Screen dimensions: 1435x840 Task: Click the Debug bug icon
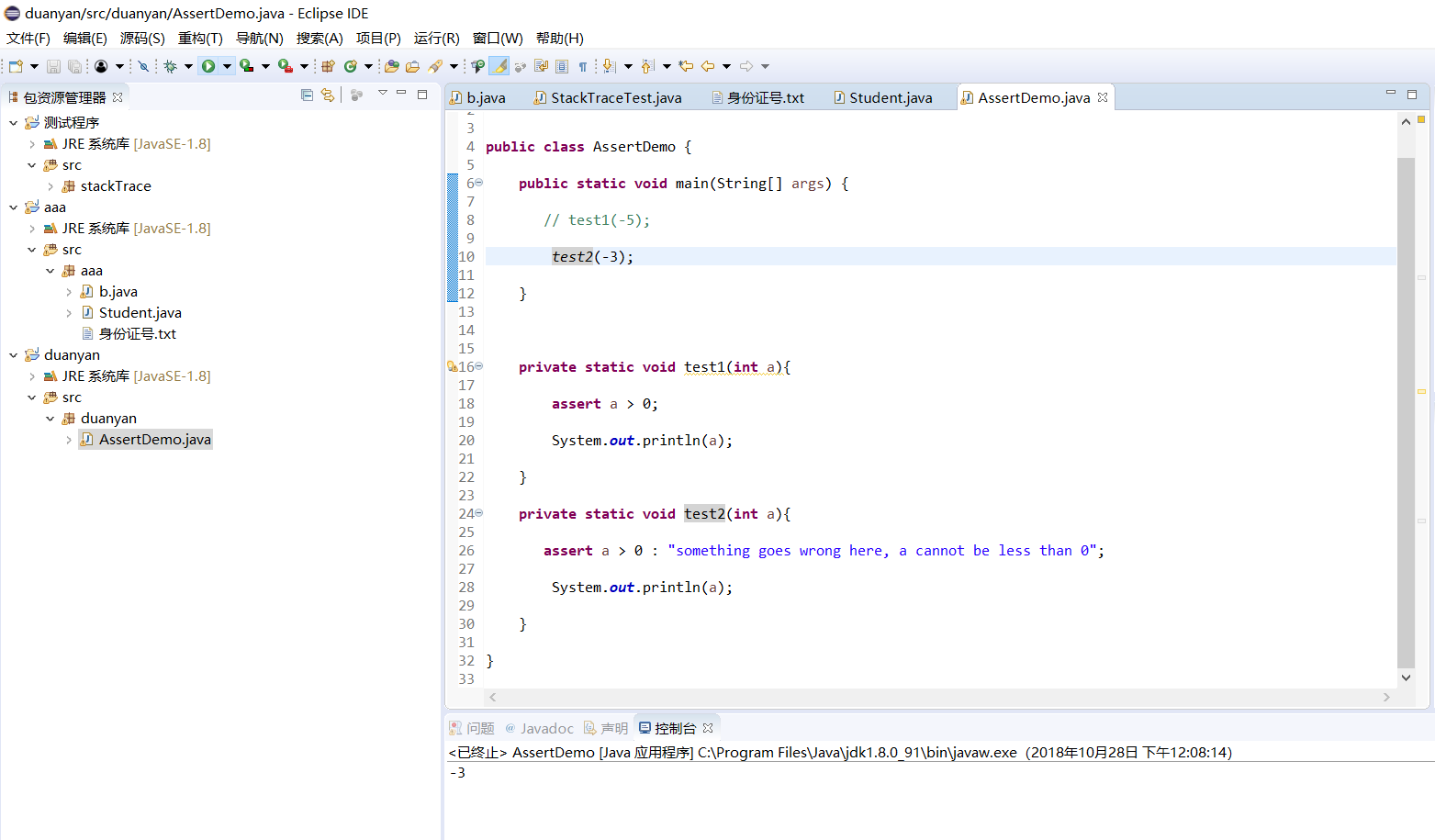tap(170, 66)
